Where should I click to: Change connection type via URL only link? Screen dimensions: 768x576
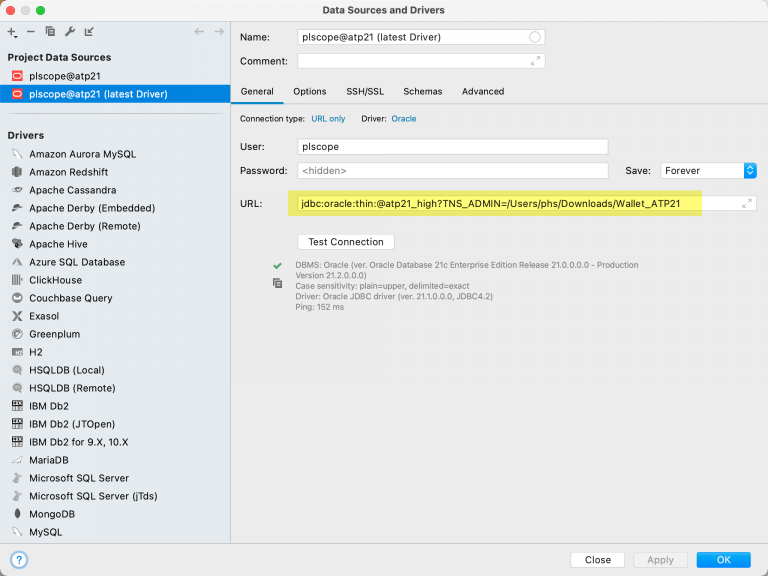(329, 119)
